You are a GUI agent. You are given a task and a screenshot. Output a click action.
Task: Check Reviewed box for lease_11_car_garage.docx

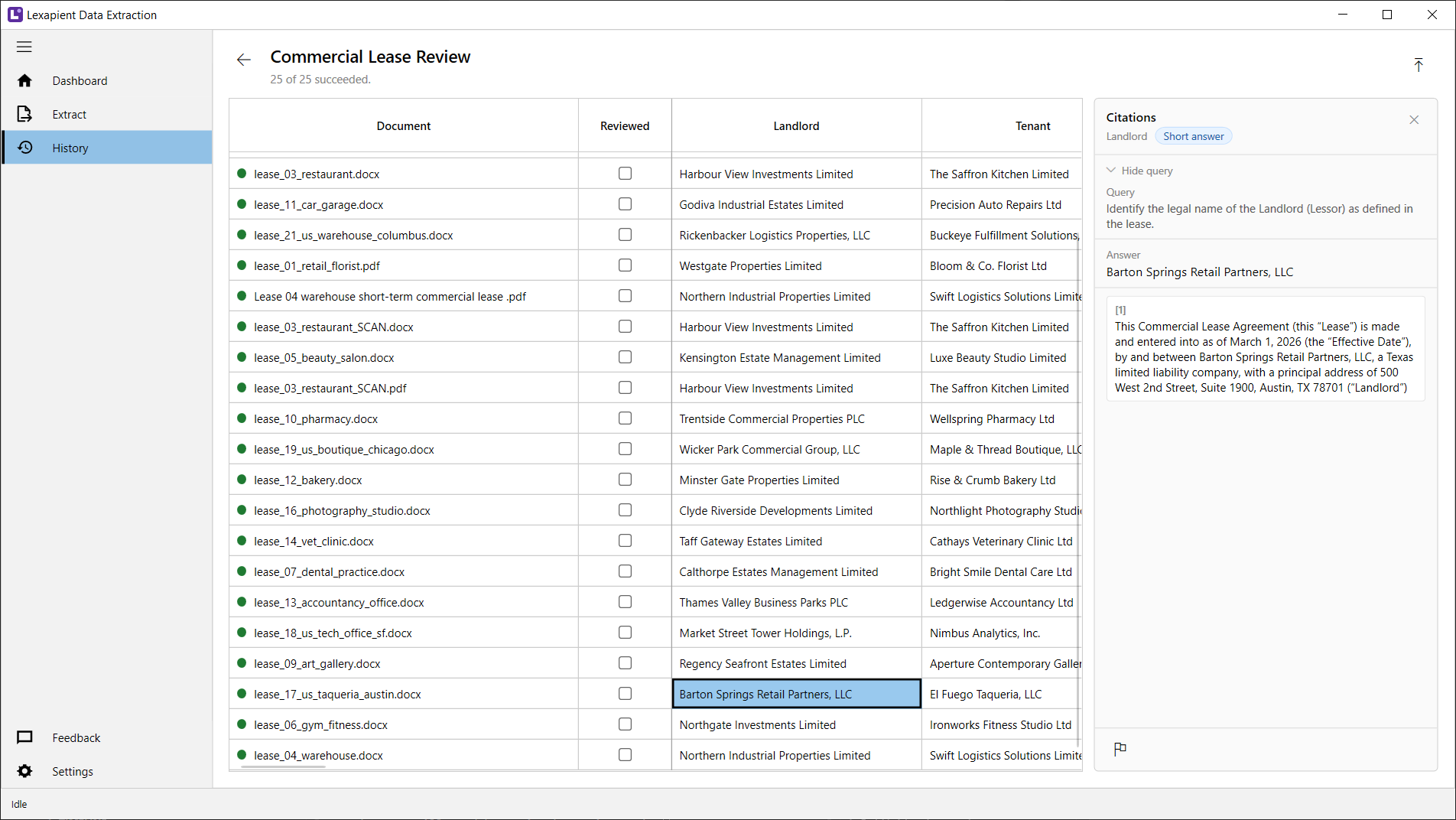coord(625,204)
